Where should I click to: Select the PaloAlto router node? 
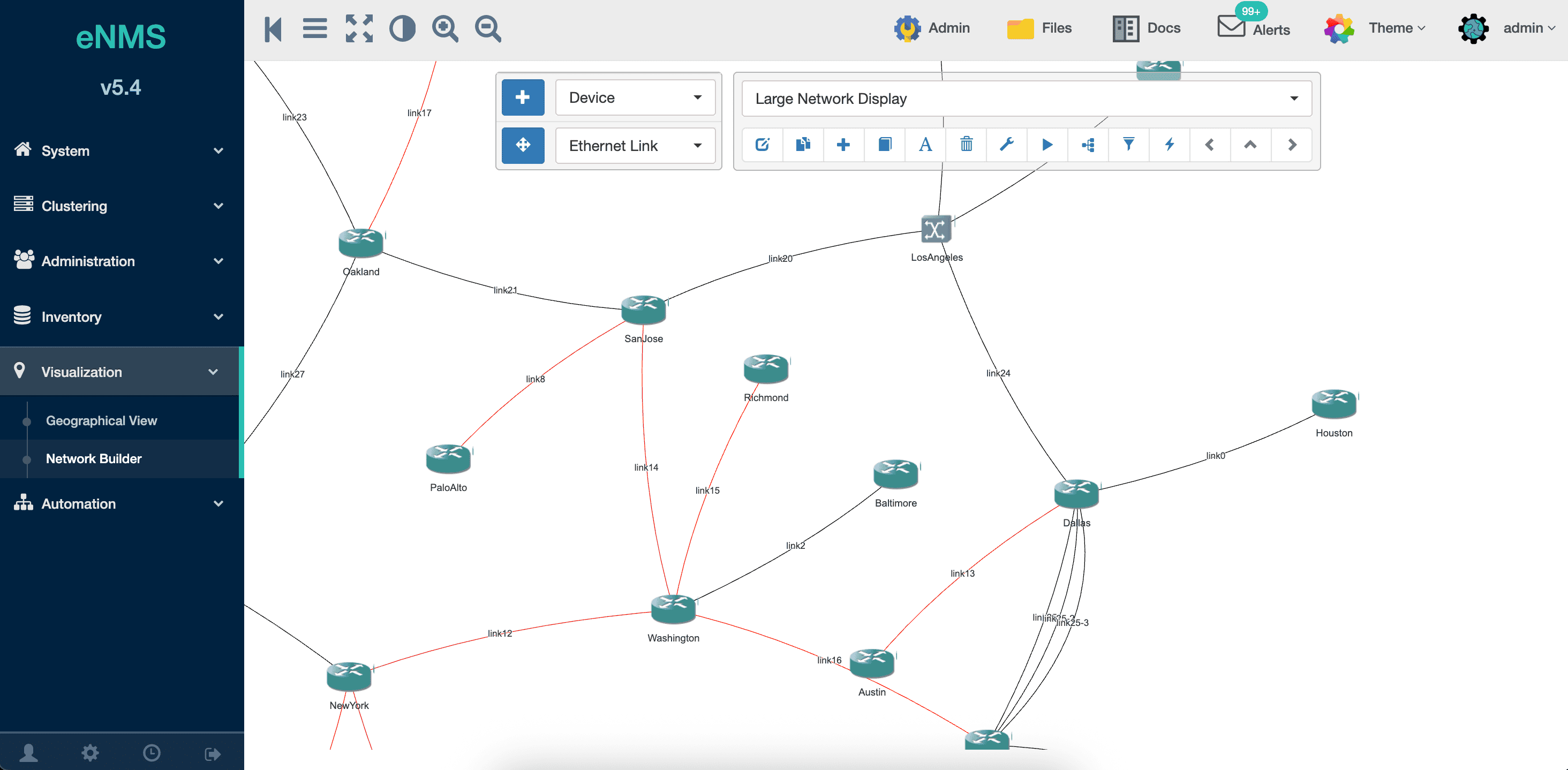click(x=449, y=458)
